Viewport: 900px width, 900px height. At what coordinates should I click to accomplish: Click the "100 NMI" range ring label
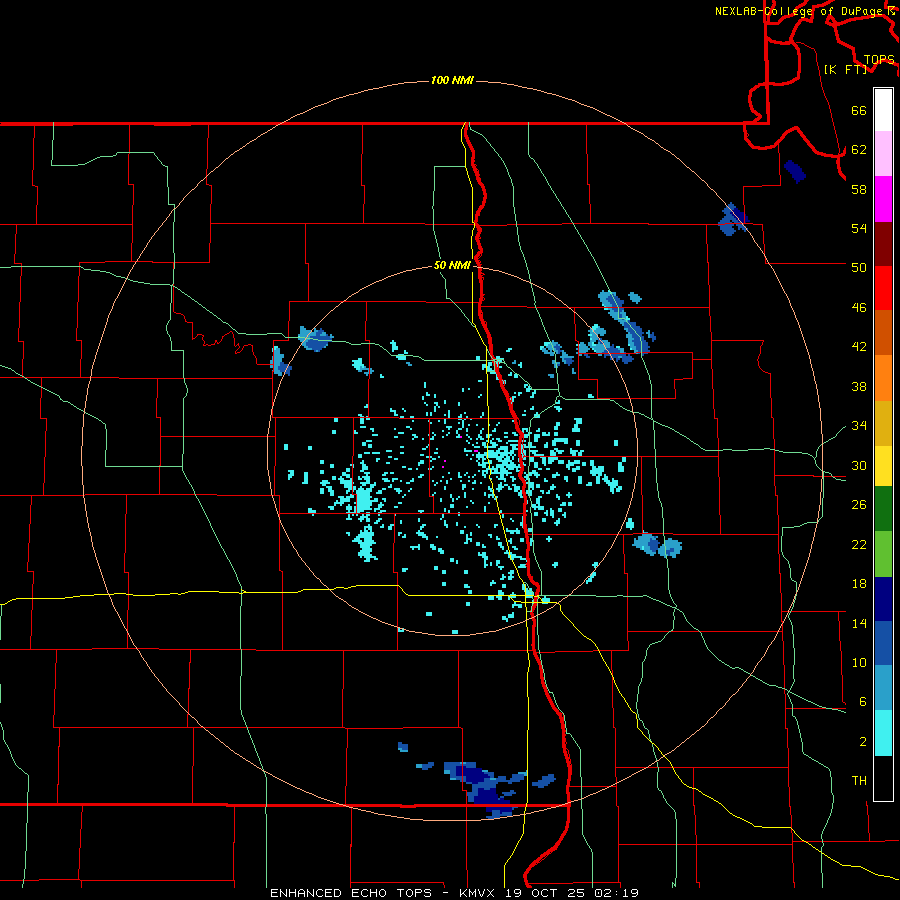(452, 80)
